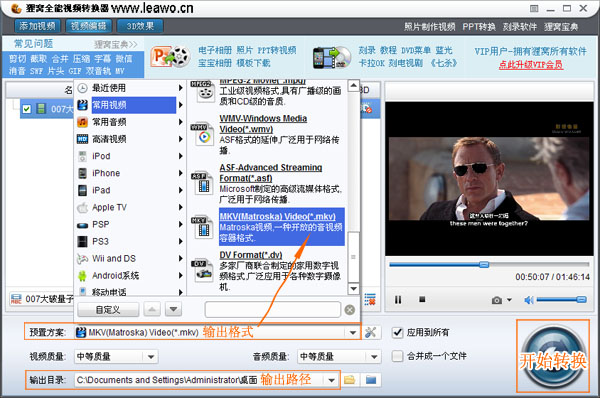This screenshot has width=600, height=398.
Task: Open 刻录软件 in top menu
Action: [520, 27]
